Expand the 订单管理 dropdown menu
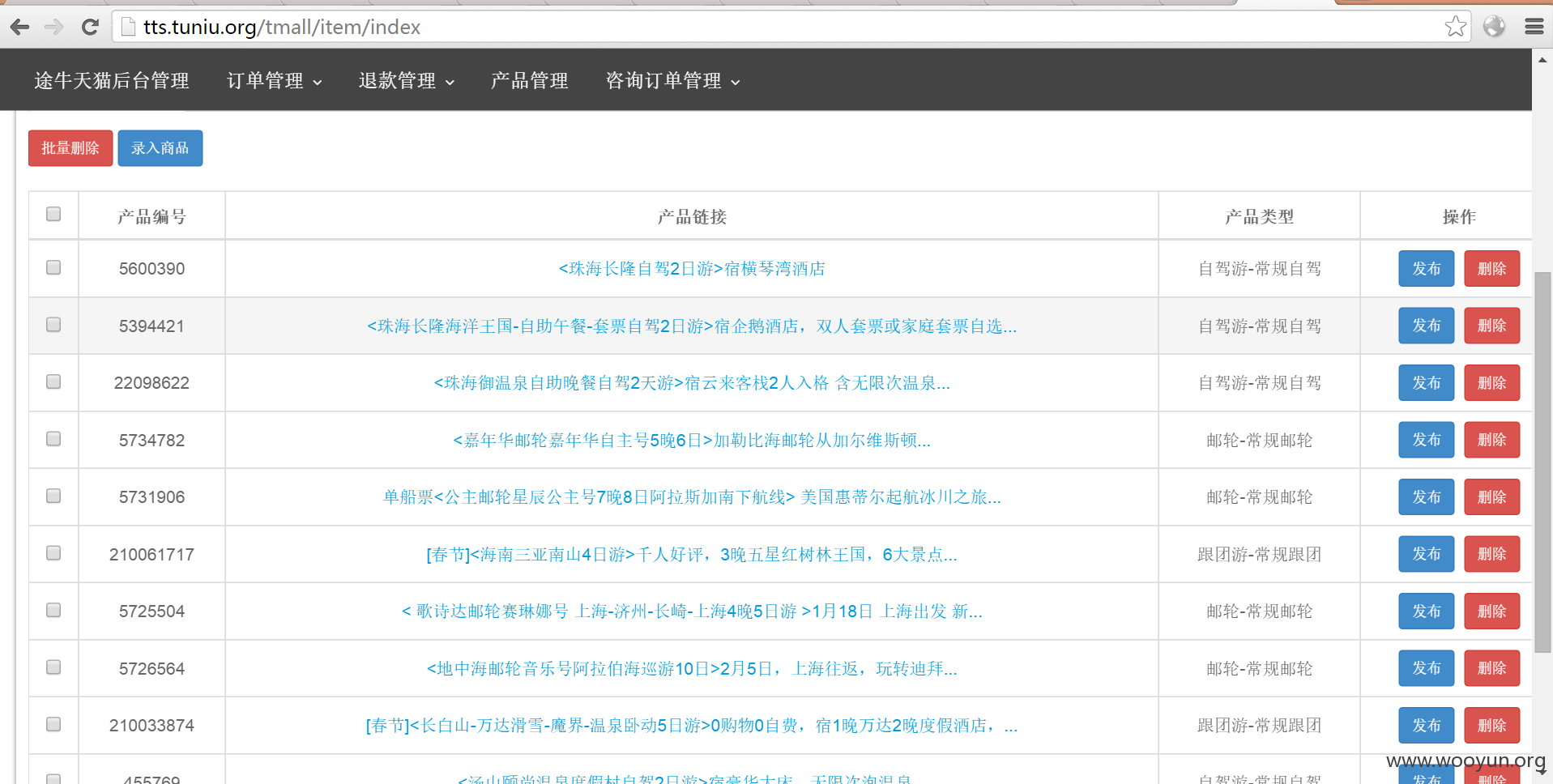Image resolution: width=1553 pixels, height=784 pixels. 275,80
